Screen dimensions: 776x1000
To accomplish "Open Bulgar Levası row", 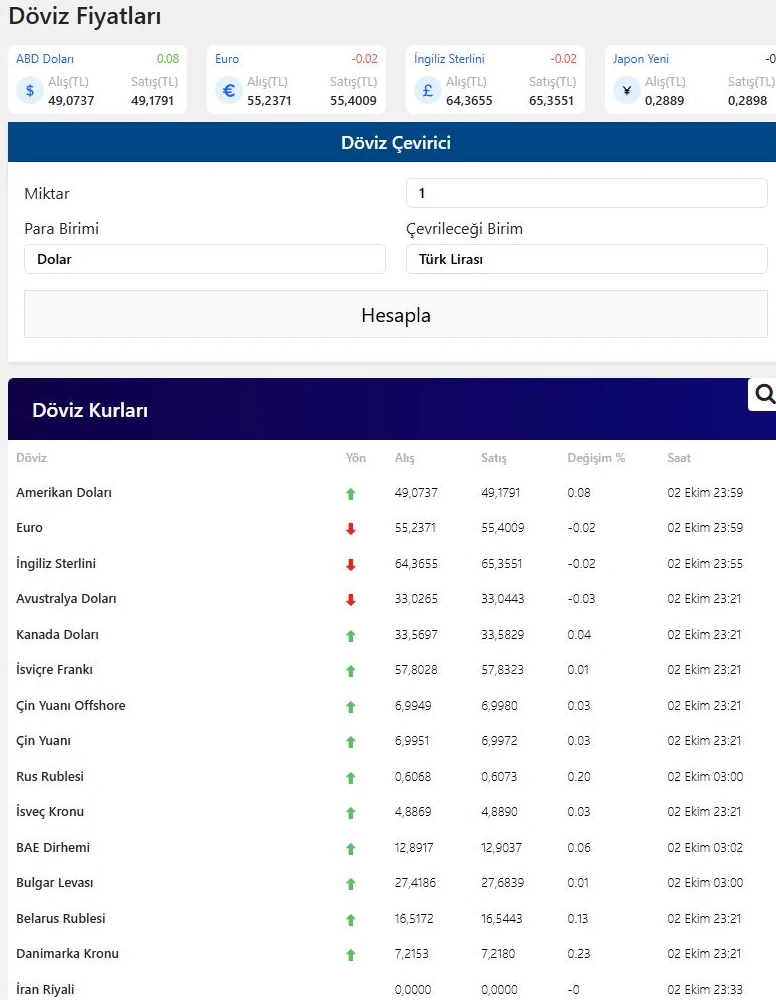I will 55,883.
